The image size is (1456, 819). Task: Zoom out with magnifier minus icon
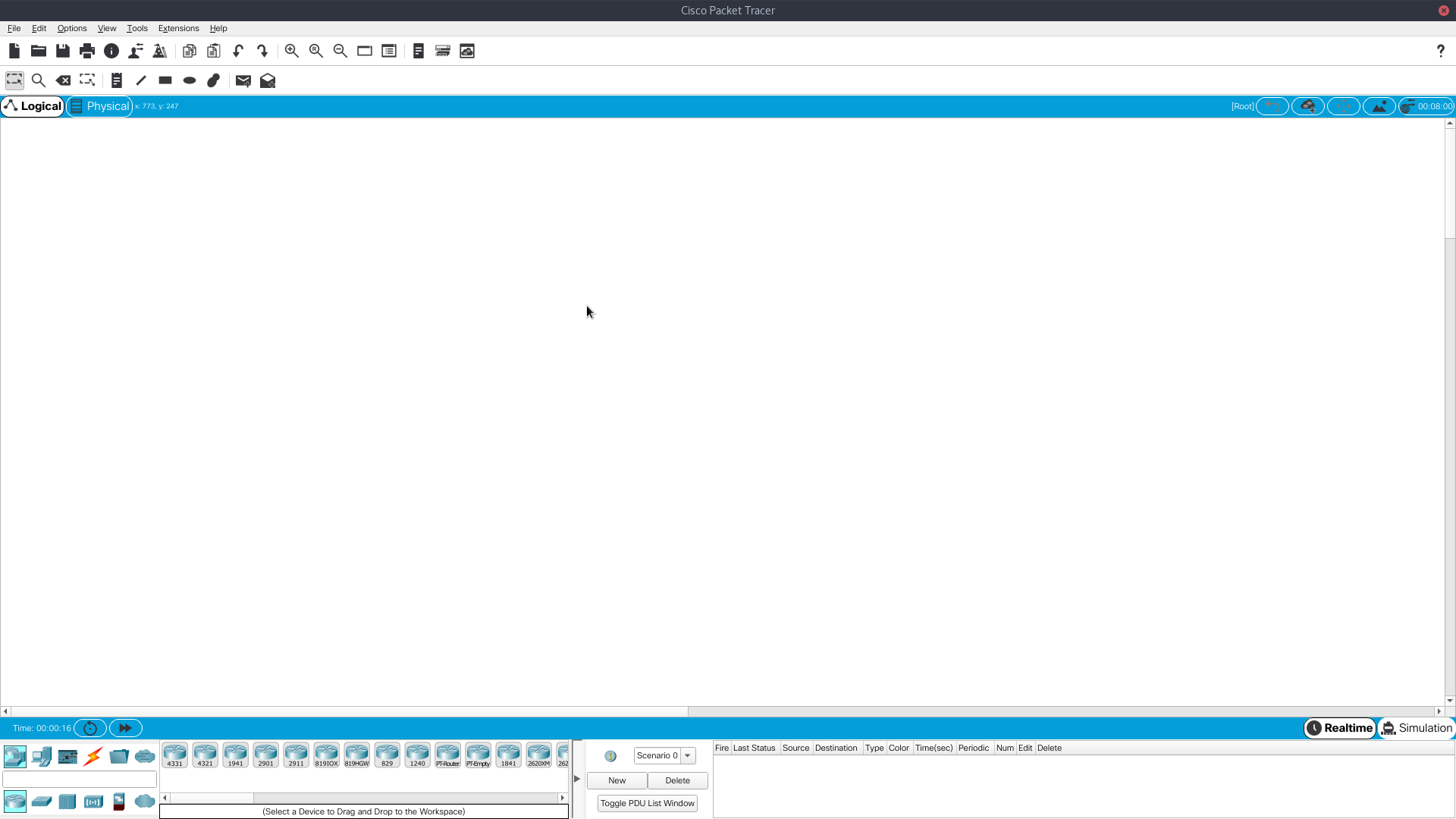pos(340,51)
